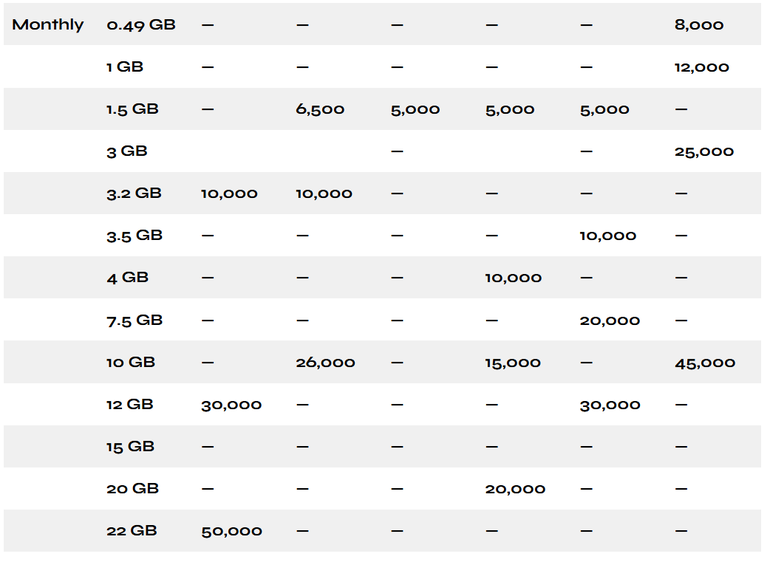
Task: Click the 15,000 price value
Action: tap(513, 363)
